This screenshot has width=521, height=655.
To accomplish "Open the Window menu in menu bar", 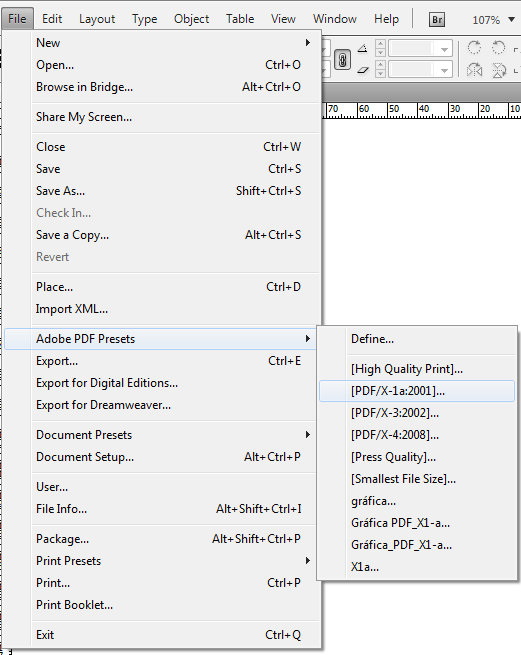I will pos(335,19).
